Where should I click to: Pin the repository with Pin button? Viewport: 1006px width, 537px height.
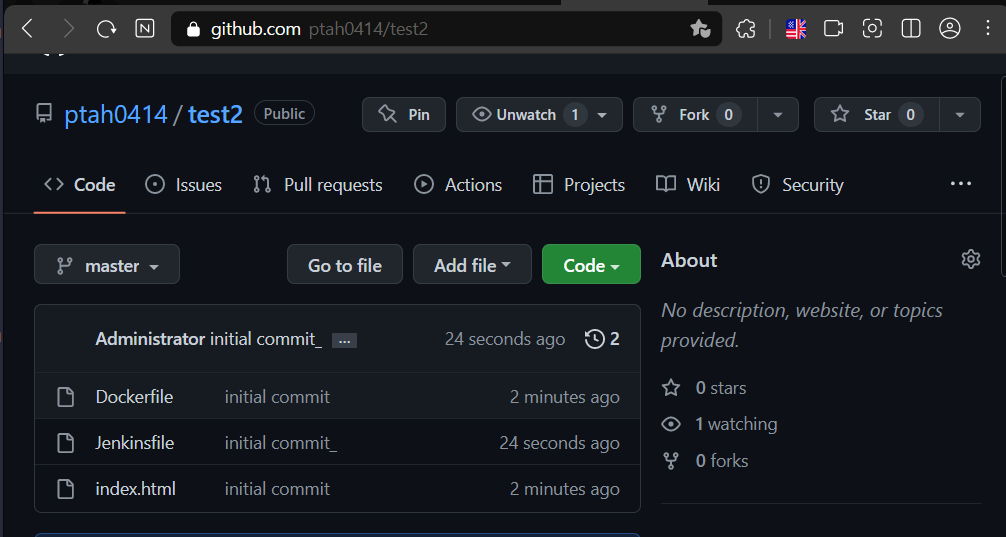(404, 115)
